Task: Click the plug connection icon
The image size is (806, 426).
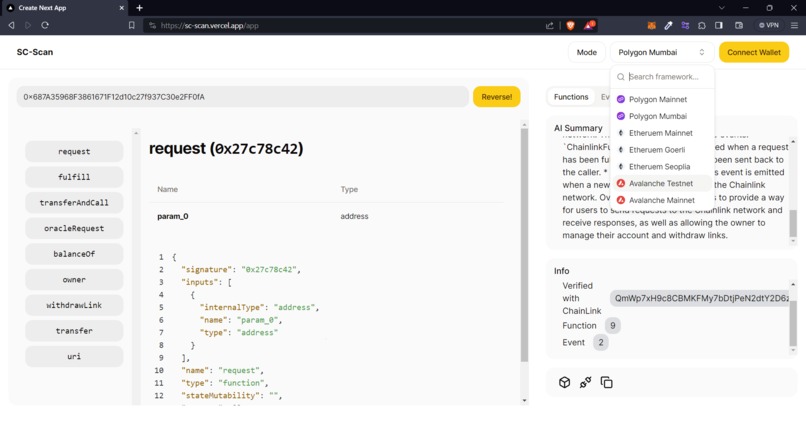Action: 585,382
